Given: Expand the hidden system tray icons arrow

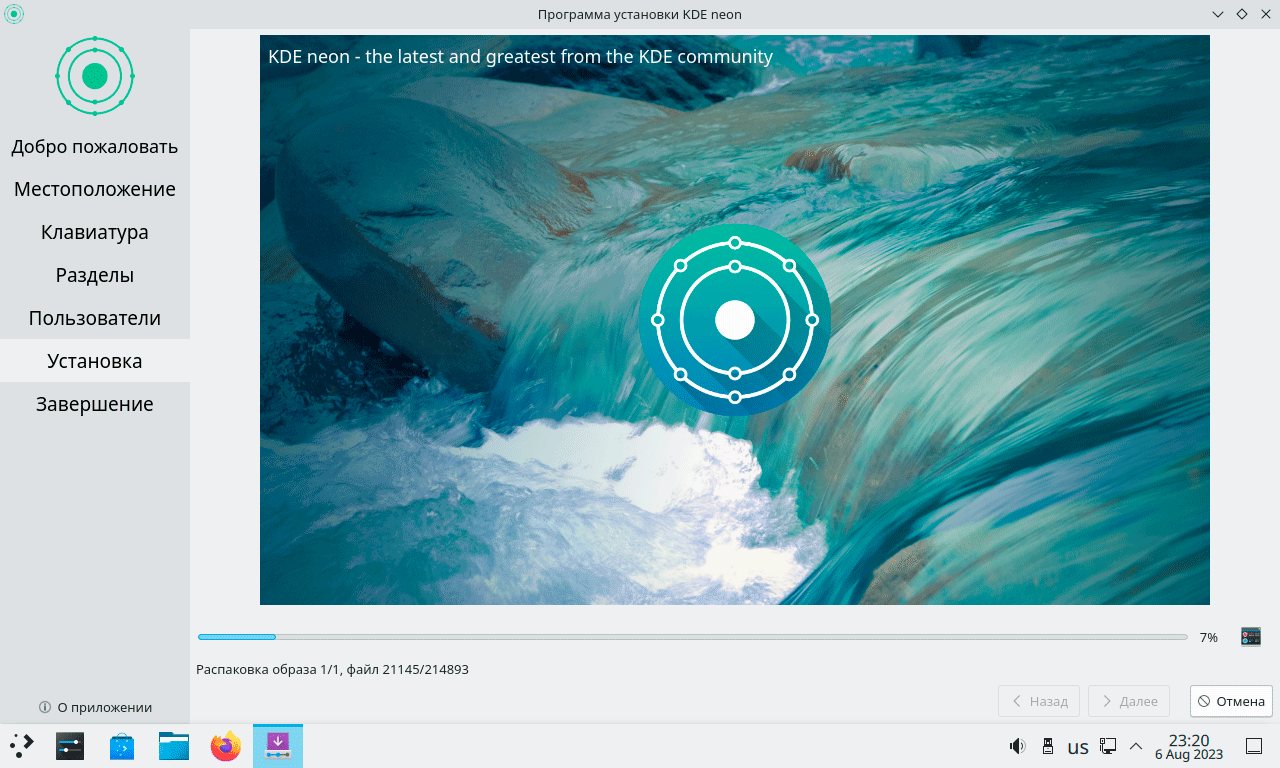Looking at the screenshot, I should (1136, 746).
